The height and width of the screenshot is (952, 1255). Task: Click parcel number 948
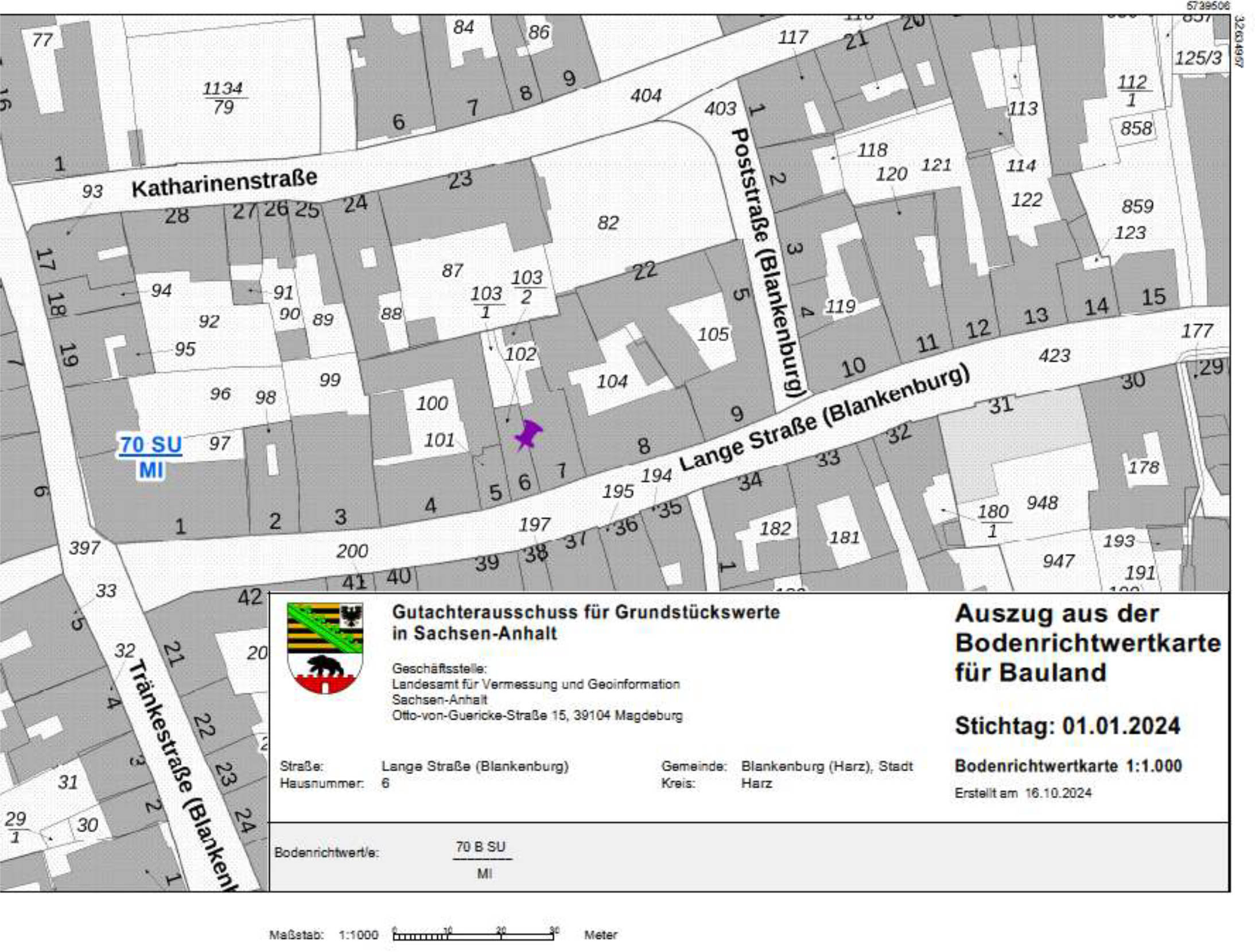1042,503
